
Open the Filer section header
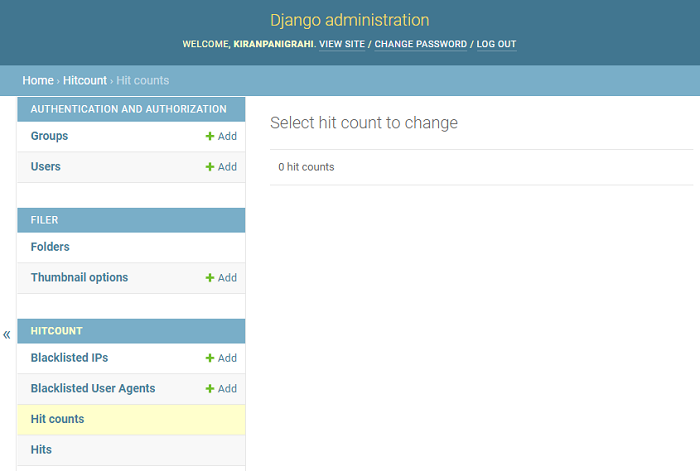coord(44,220)
